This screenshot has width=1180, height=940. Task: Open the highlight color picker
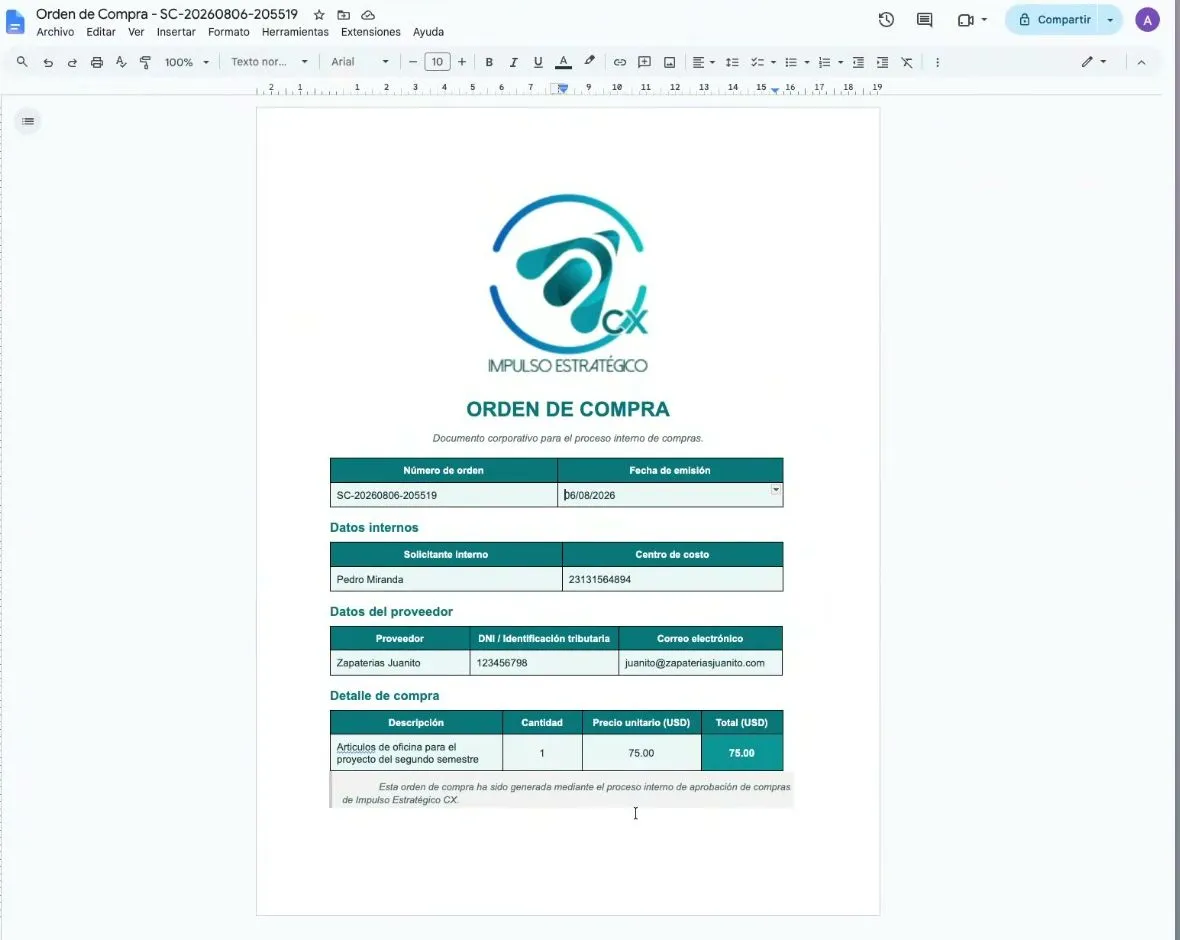coord(589,62)
